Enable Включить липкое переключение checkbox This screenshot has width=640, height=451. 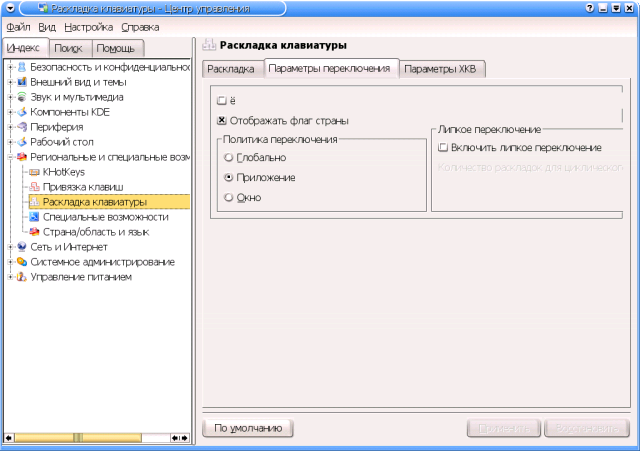444,148
